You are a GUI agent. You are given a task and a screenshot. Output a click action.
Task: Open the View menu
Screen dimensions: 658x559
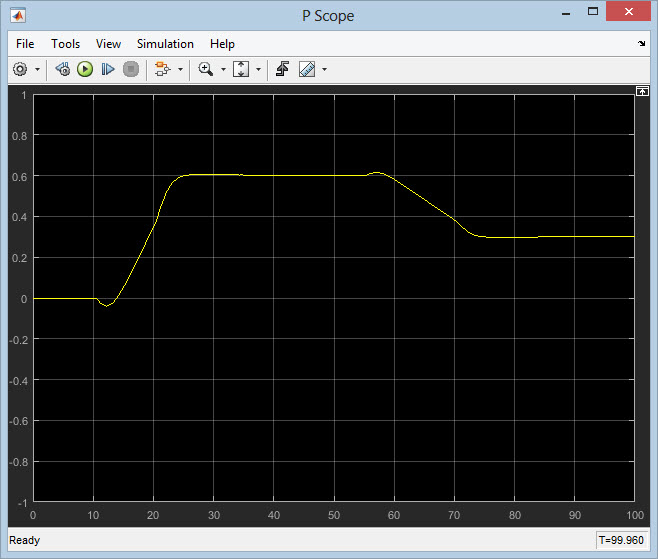[108, 44]
